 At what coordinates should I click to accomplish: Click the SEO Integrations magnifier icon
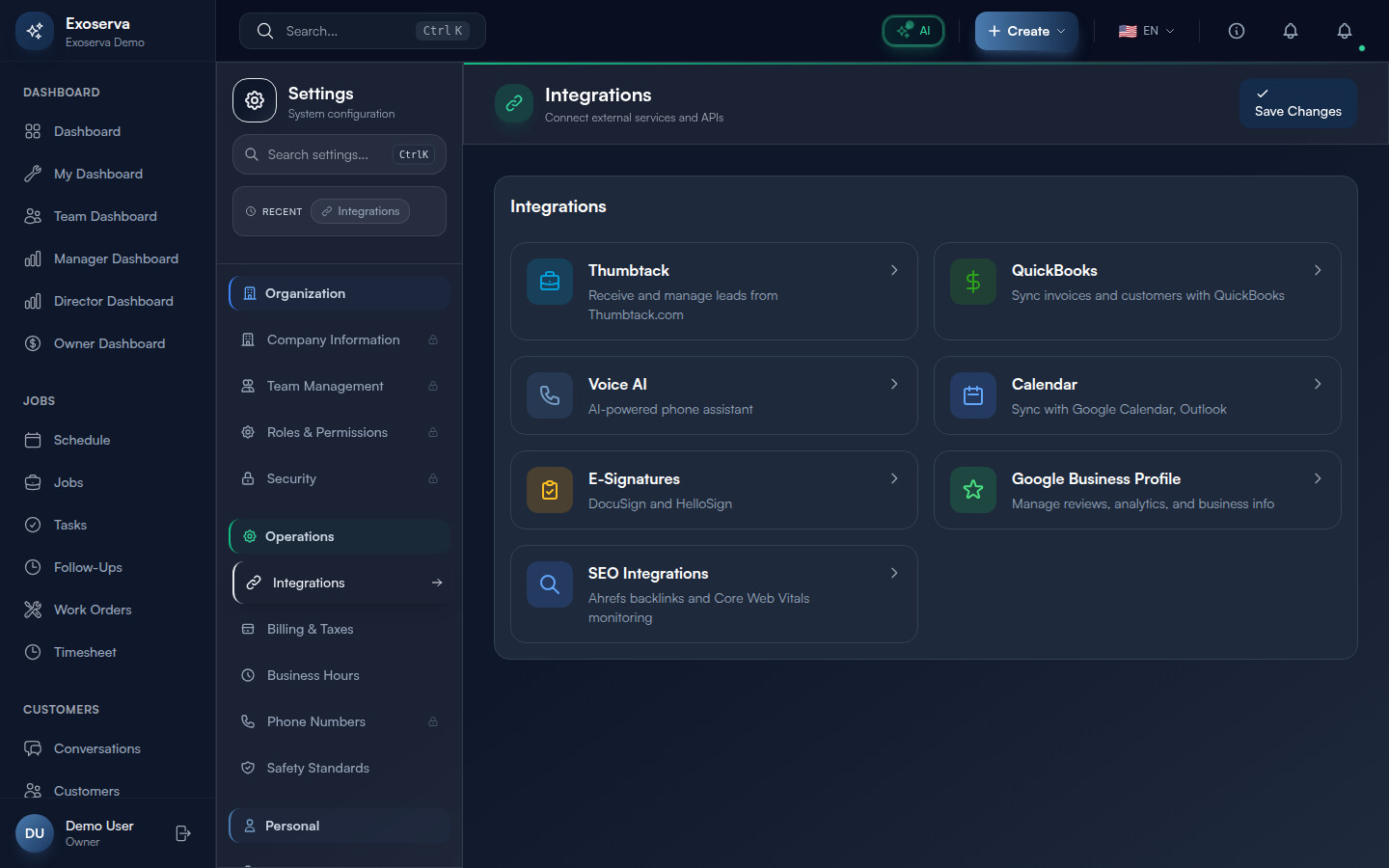pos(550,584)
